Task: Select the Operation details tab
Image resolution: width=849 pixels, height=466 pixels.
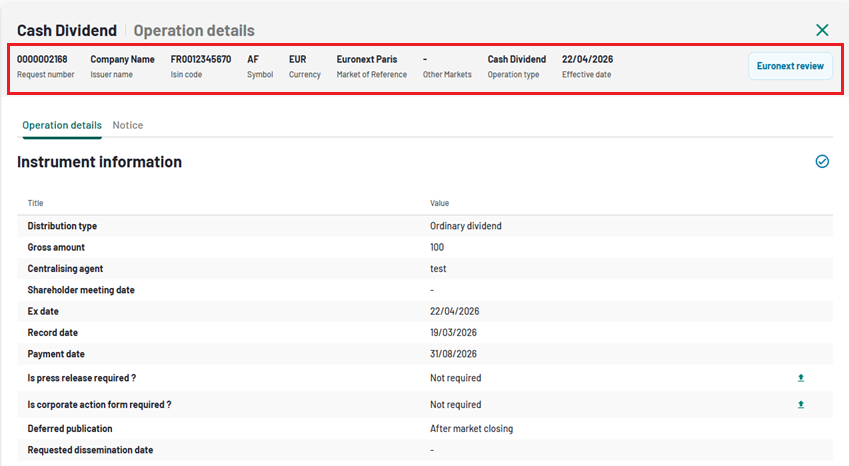Action: 62,125
